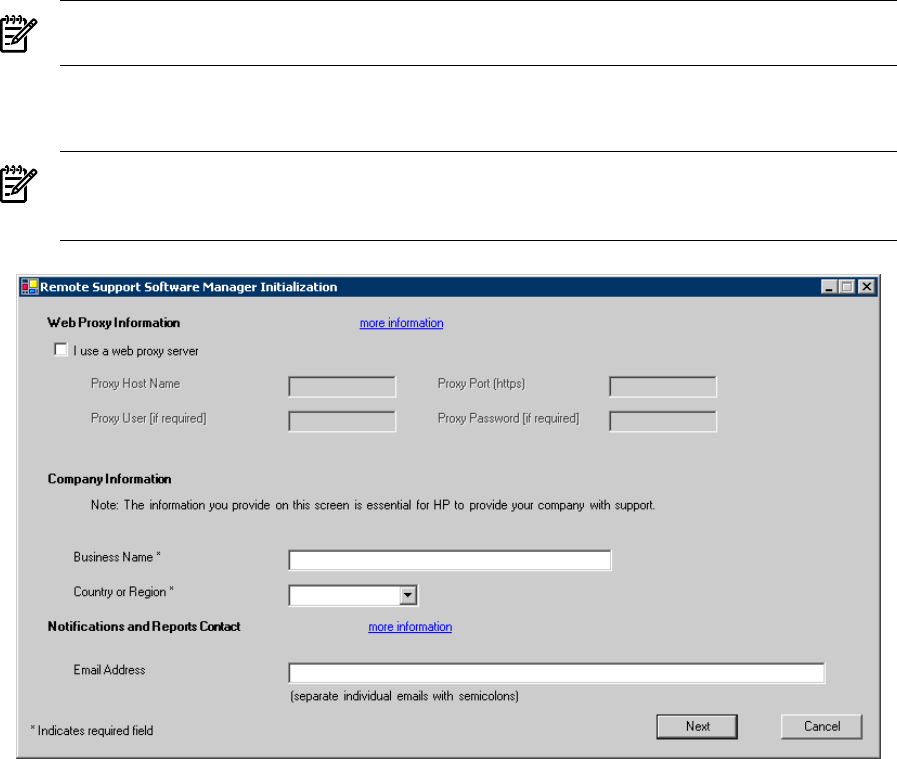897x759 pixels.
Task: Minimize the Remote Support Software Manager window
Action: click(x=830, y=287)
